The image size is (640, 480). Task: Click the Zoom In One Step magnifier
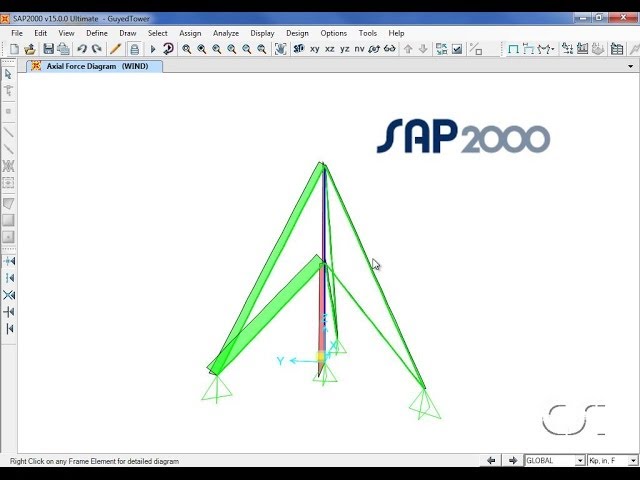pos(232,49)
